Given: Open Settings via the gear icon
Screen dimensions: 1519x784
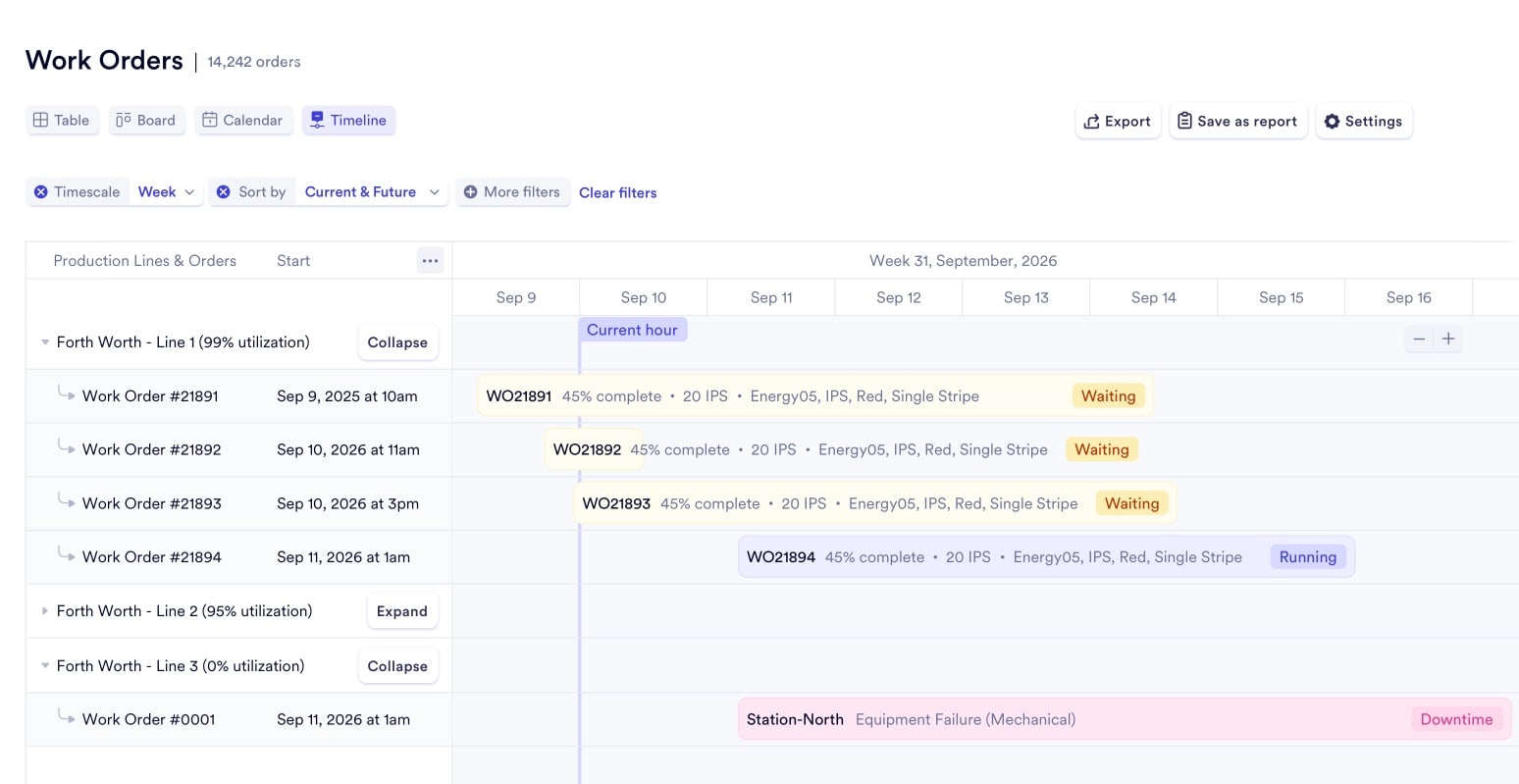Looking at the screenshot, I should click(1332, 121).
